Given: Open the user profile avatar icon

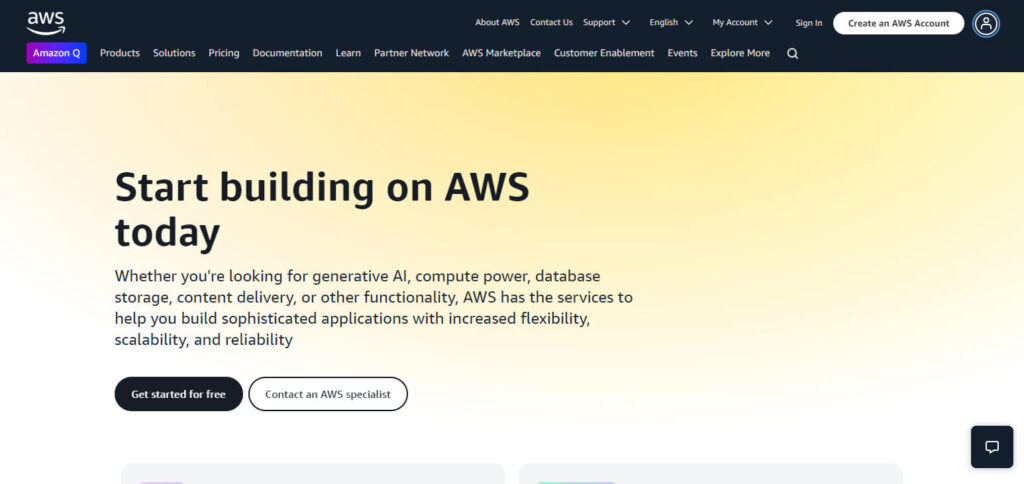Looking at the screenshot, I should (x=985, y=24).
